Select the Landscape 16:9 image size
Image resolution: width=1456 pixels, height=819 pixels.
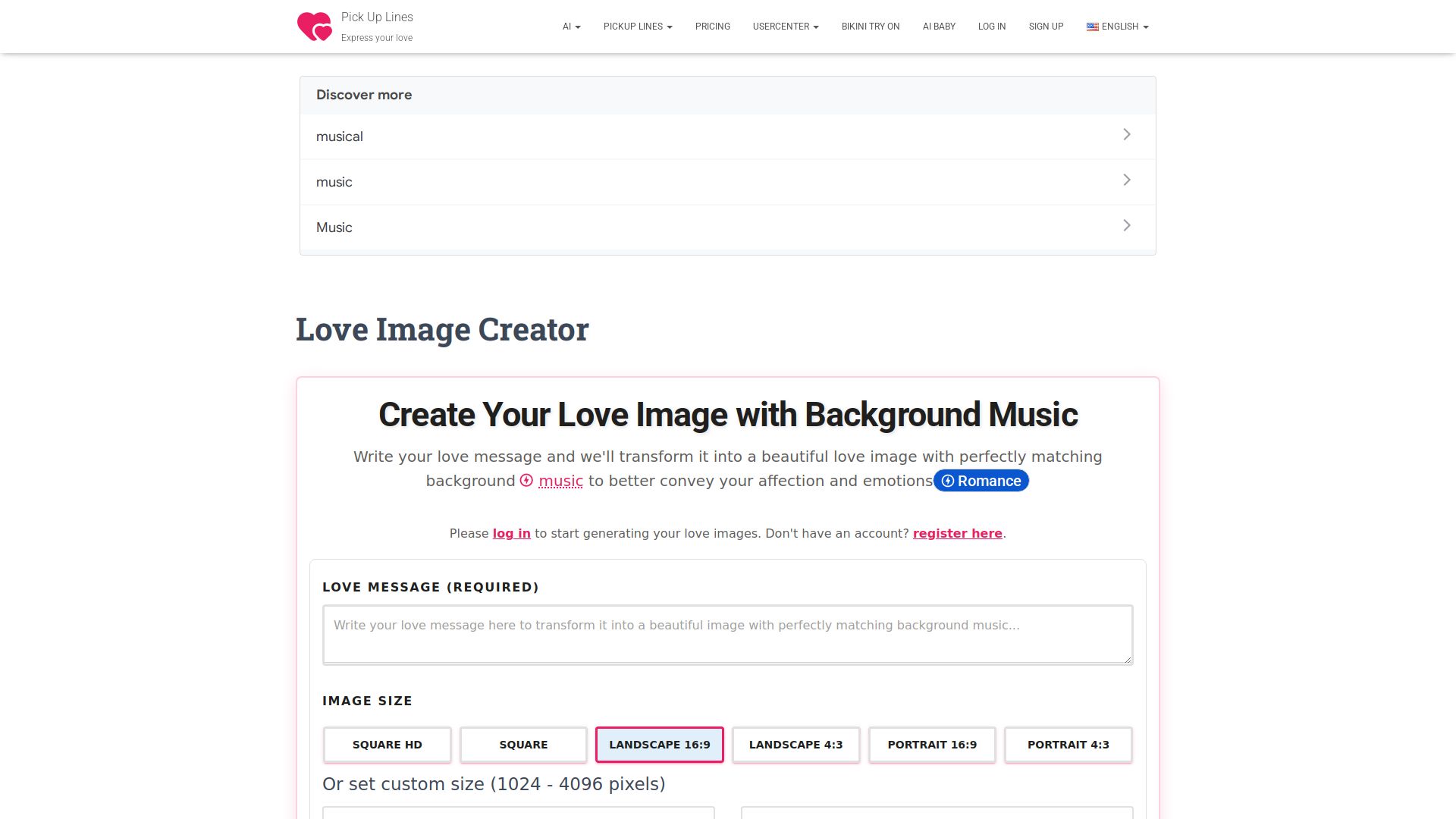(660, 745)
